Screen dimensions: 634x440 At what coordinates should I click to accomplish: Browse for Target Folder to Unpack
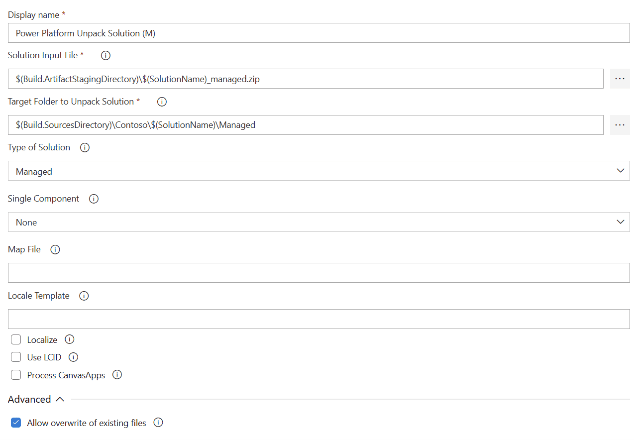point(619,125)
